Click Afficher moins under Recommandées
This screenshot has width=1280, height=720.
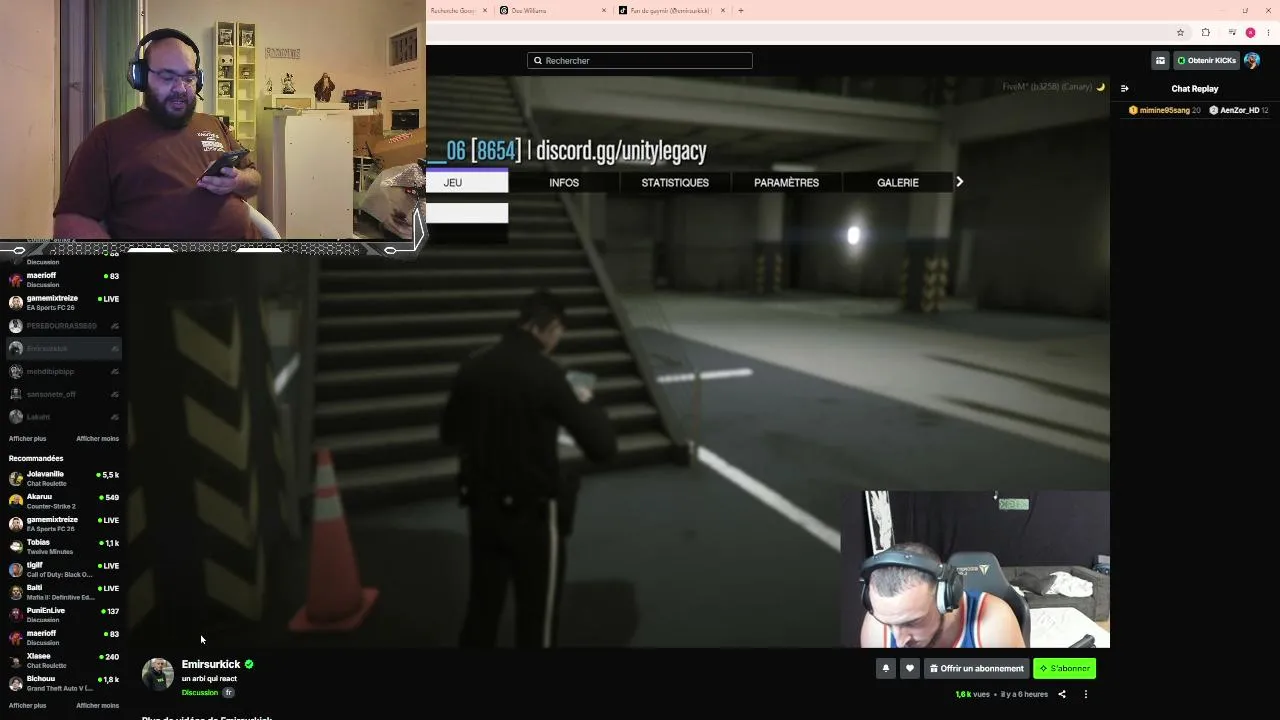(x=98, y=705)
